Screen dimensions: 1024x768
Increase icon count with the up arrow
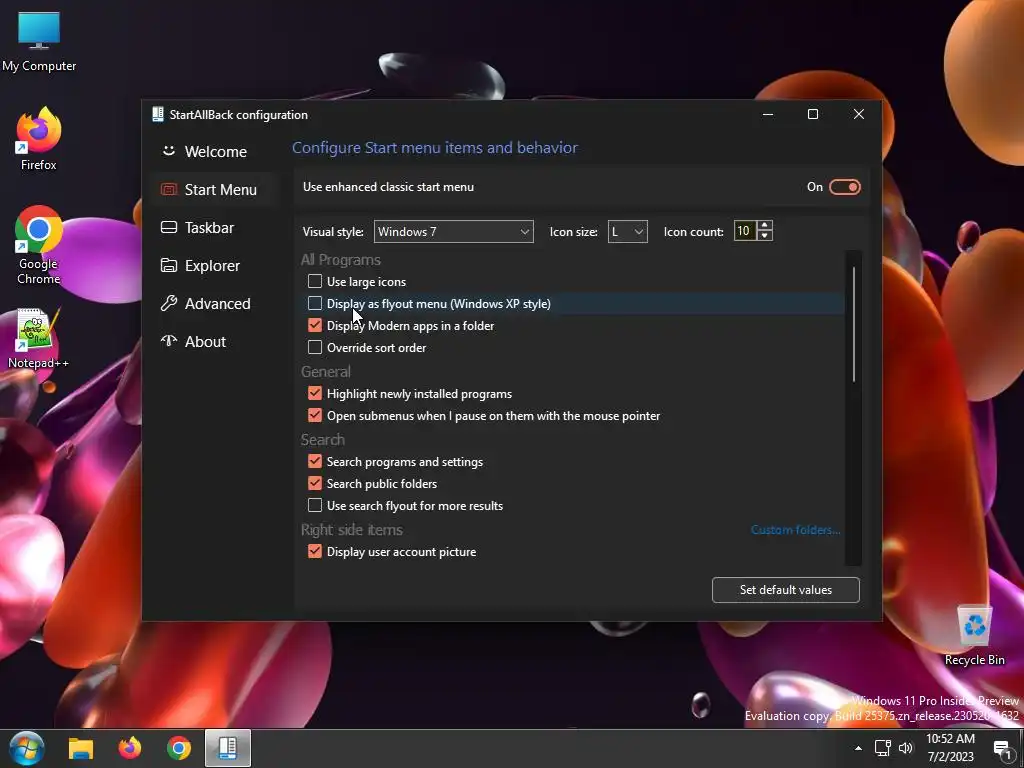click(x=765, y=225)
